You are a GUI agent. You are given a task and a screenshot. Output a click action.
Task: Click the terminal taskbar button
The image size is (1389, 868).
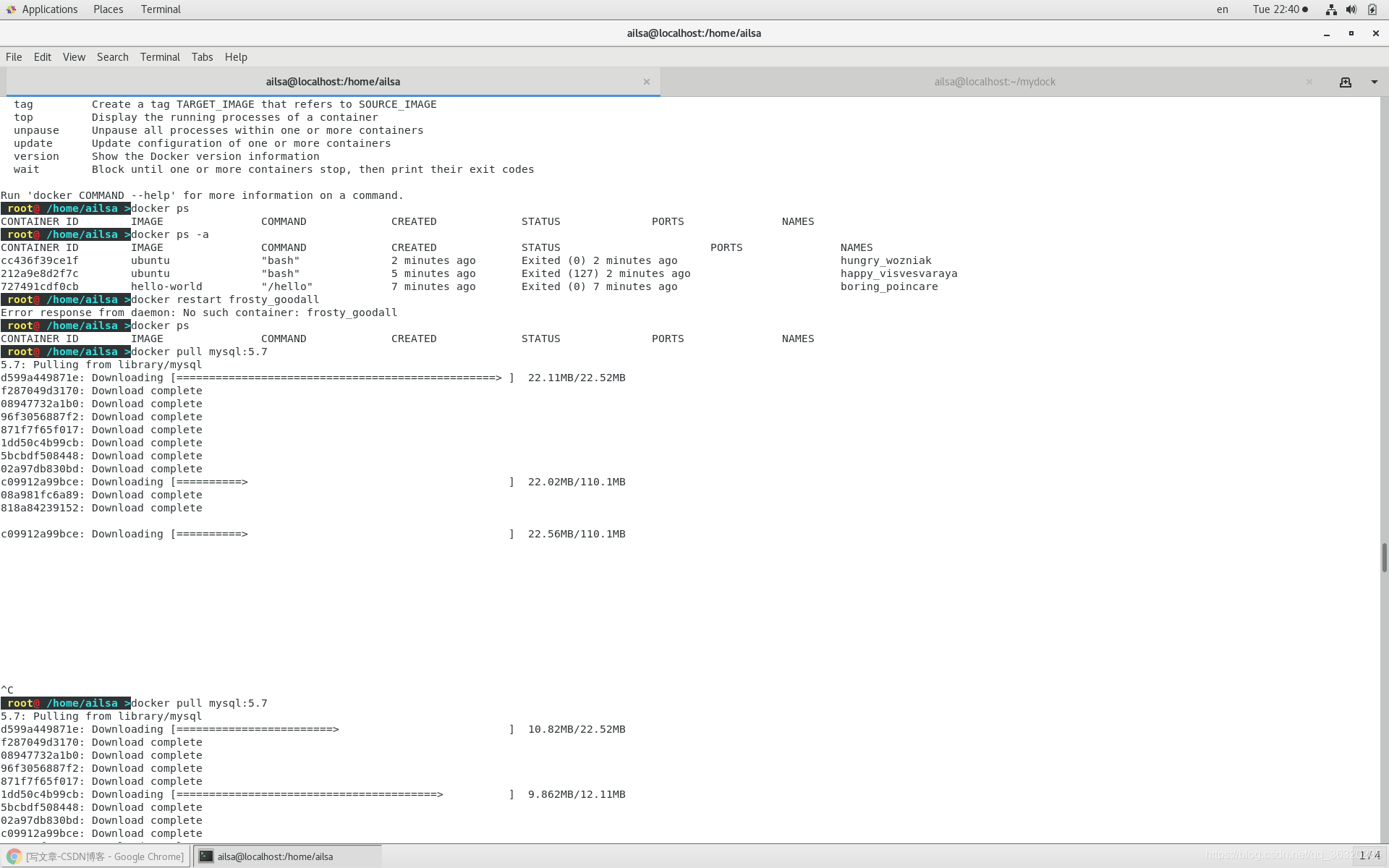(287, 856)
